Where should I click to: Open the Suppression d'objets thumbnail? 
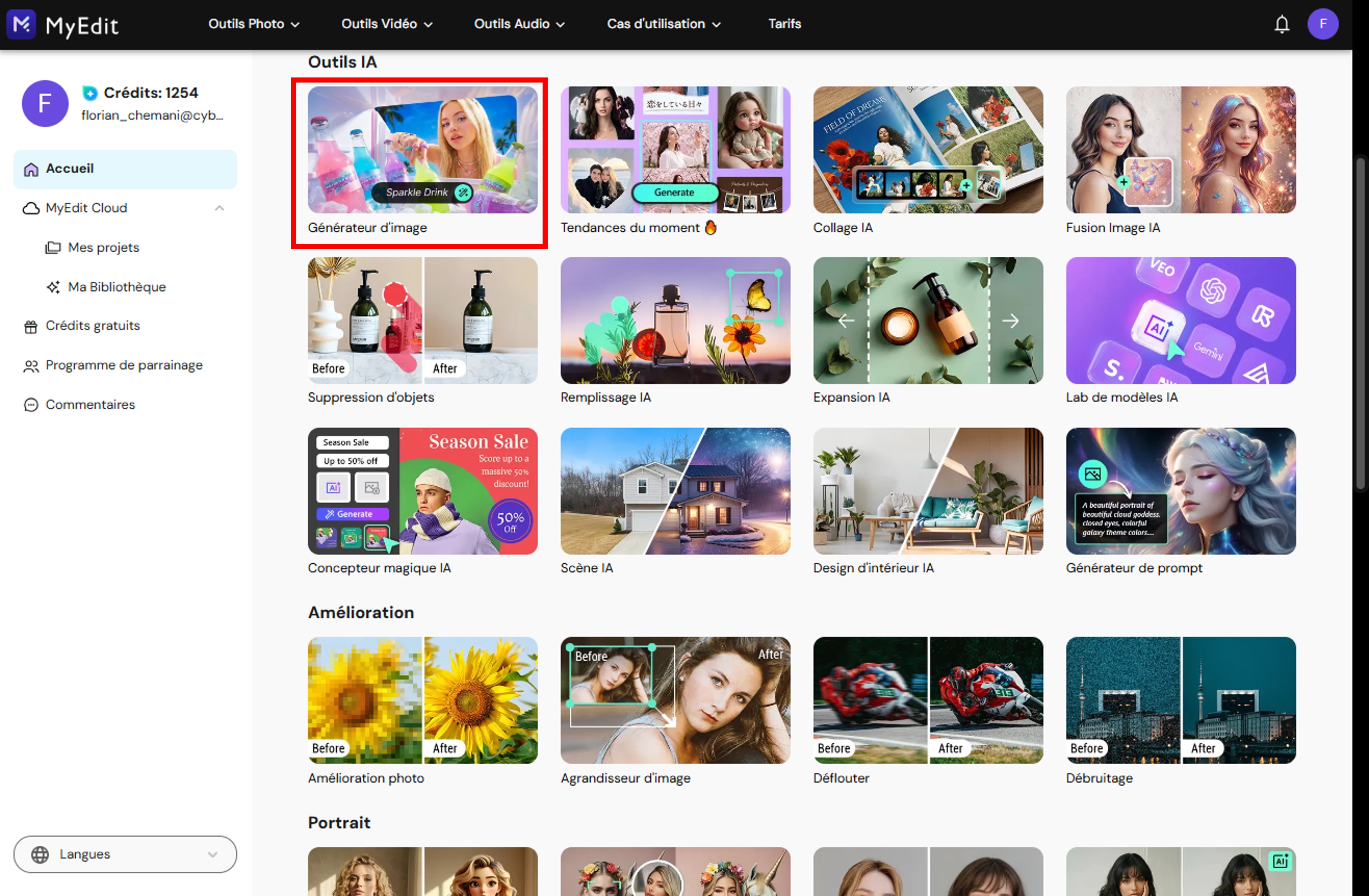click(x=423, y=320)
